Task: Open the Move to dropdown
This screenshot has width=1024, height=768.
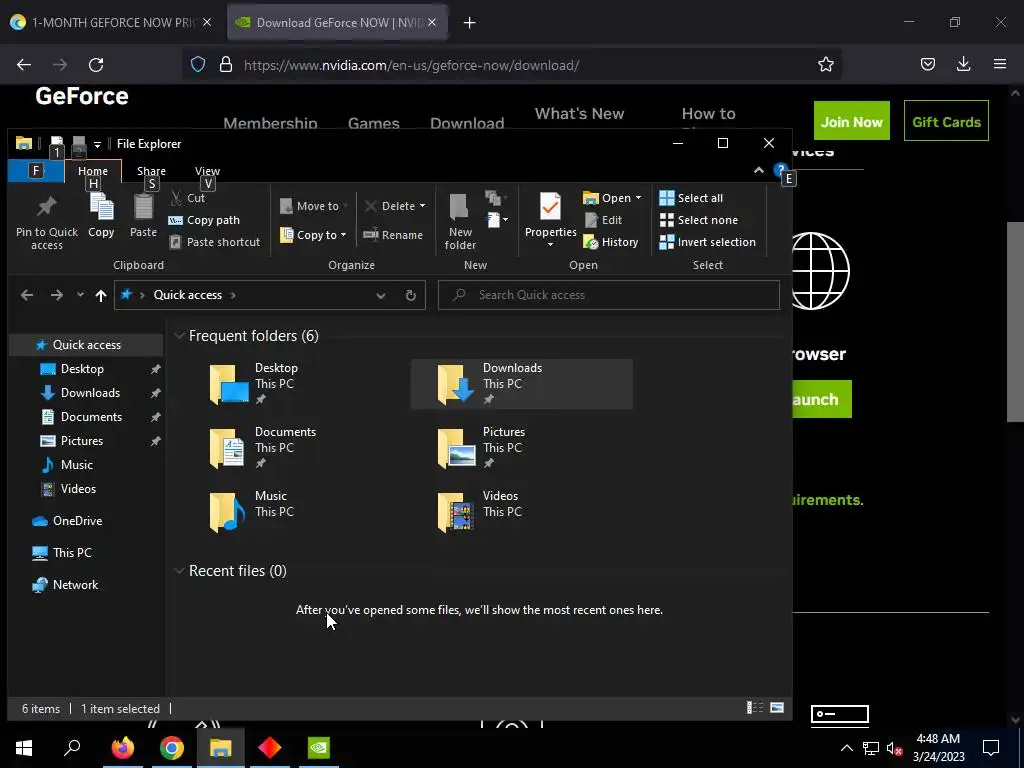Action: [x=314, y=206]
